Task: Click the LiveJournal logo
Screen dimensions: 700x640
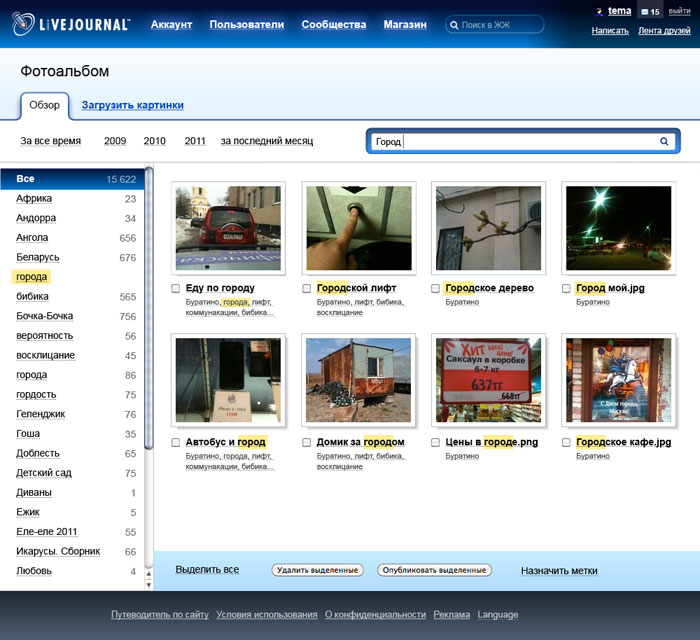Action: (71, 24)
